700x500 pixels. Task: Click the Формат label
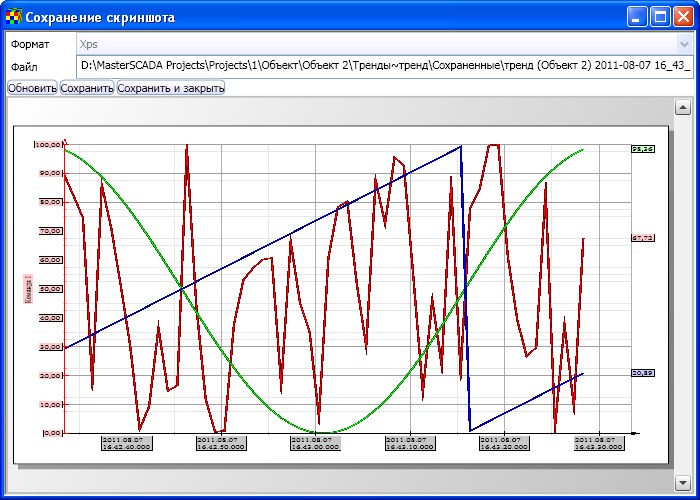30,44
